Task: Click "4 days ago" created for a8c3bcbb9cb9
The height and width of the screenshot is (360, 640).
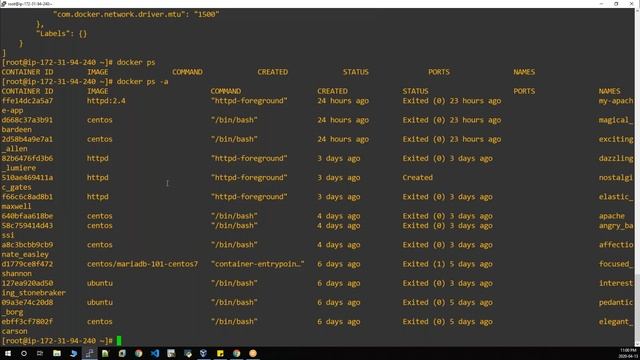Action: [x=339, y=245]
